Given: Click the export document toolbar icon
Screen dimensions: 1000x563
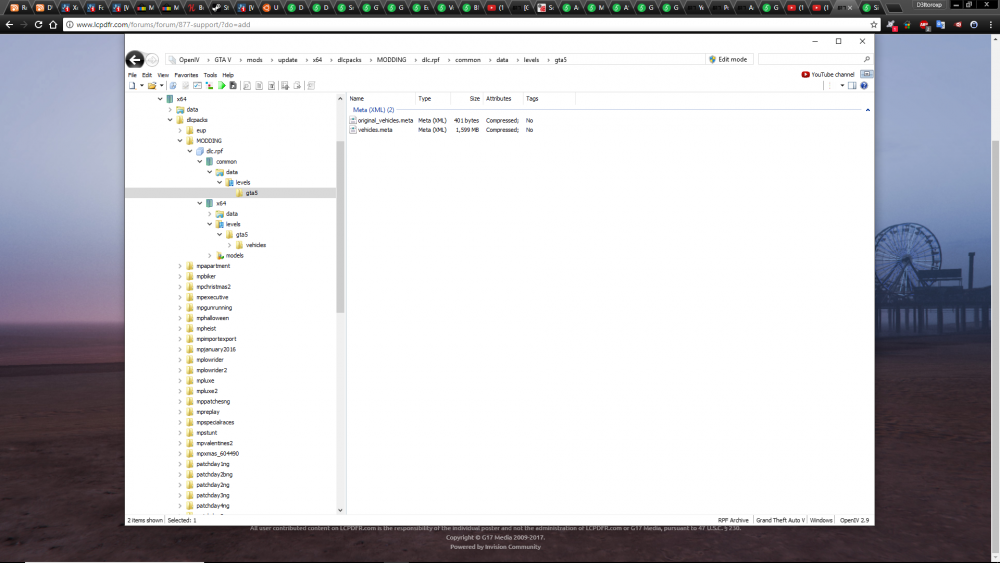Looking at the screenshot, I should coord(297,85).
